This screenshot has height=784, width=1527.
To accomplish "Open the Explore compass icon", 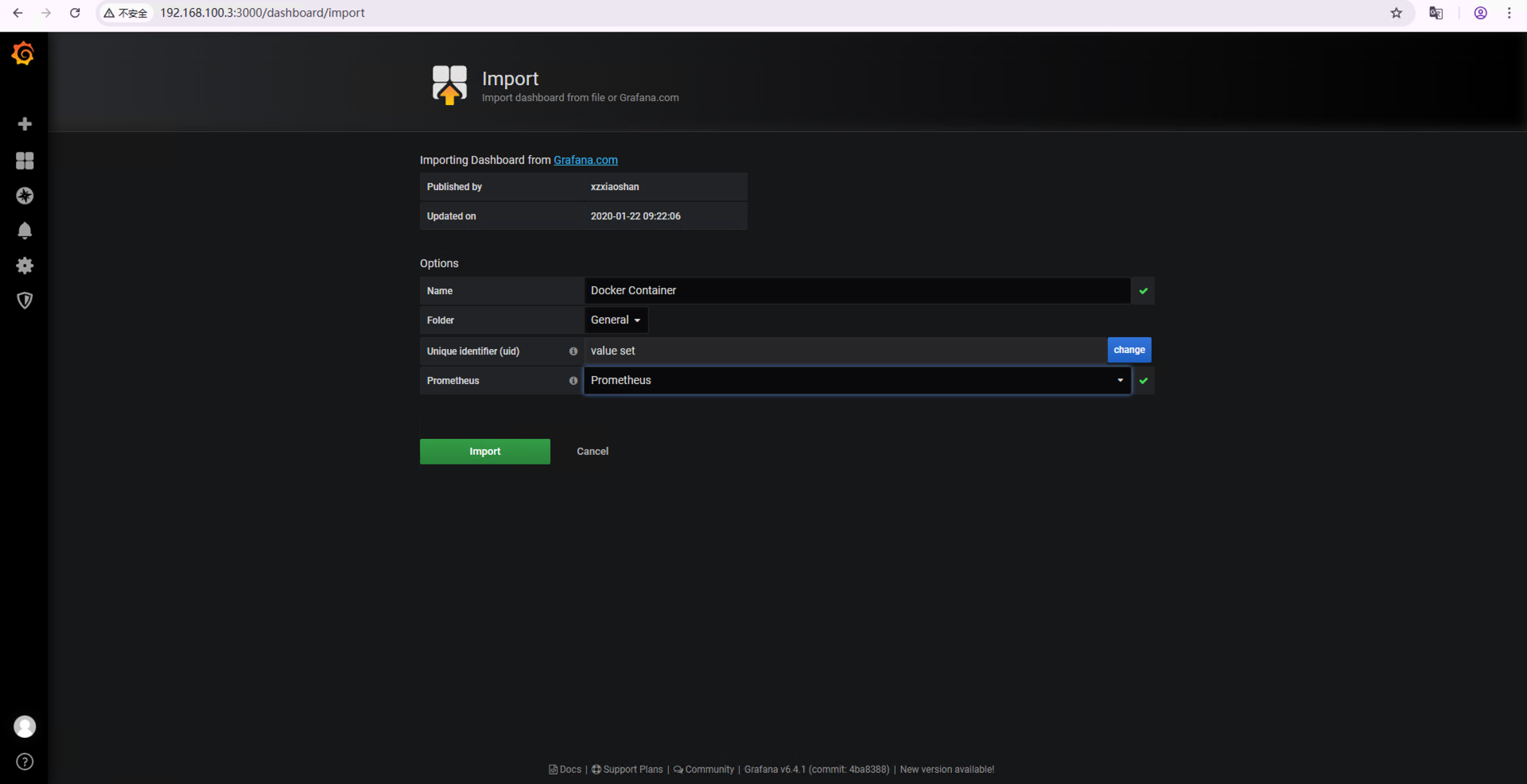I will click(25, 196).
